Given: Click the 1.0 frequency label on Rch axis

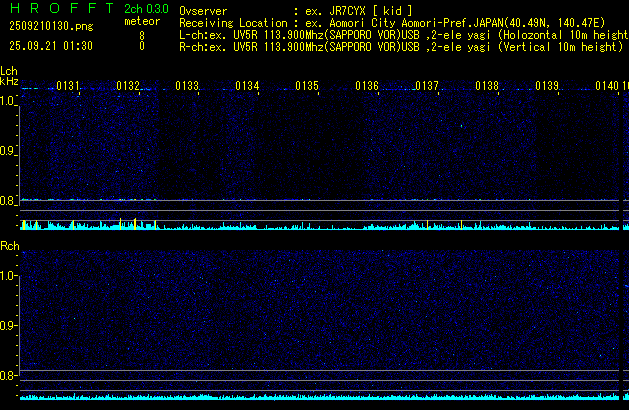Looking at the screenshot, I should click(x=8, y=275).
